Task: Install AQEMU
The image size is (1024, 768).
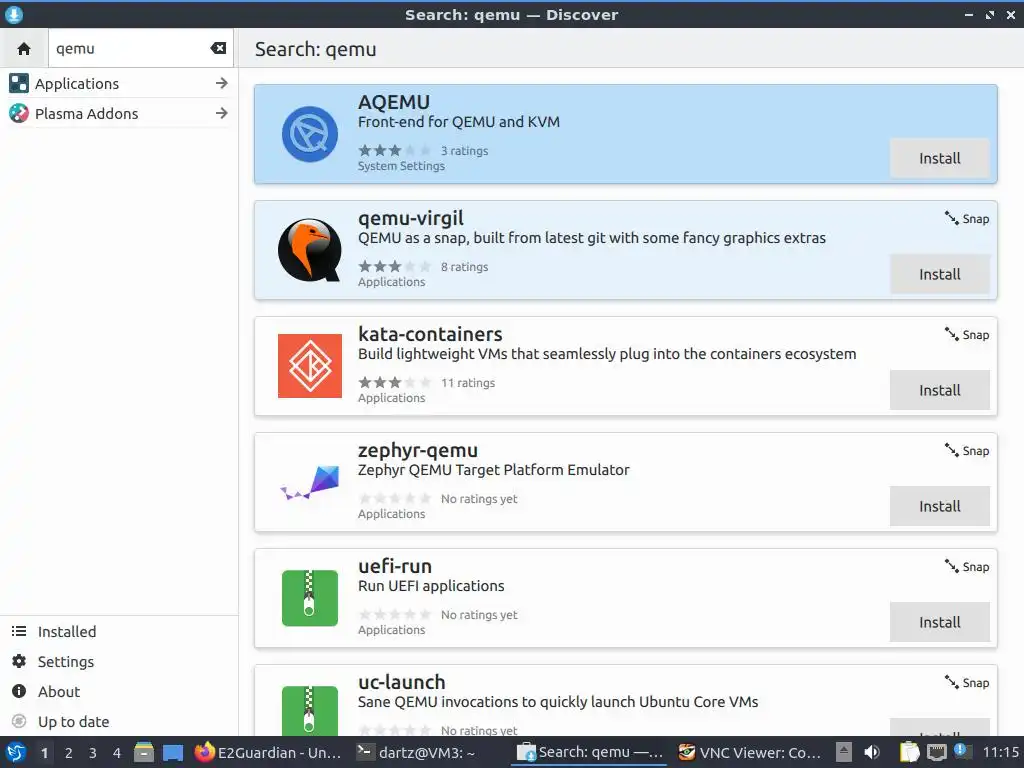Action: point(939,158)
